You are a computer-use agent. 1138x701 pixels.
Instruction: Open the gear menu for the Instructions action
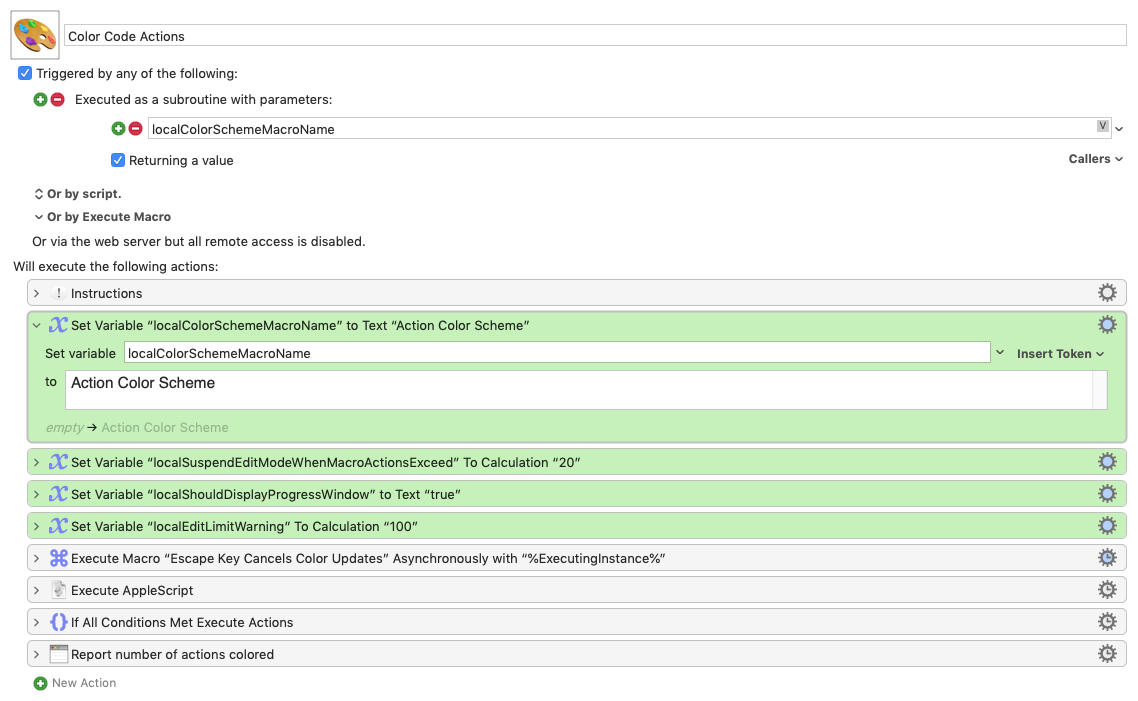pos(1107,292)
